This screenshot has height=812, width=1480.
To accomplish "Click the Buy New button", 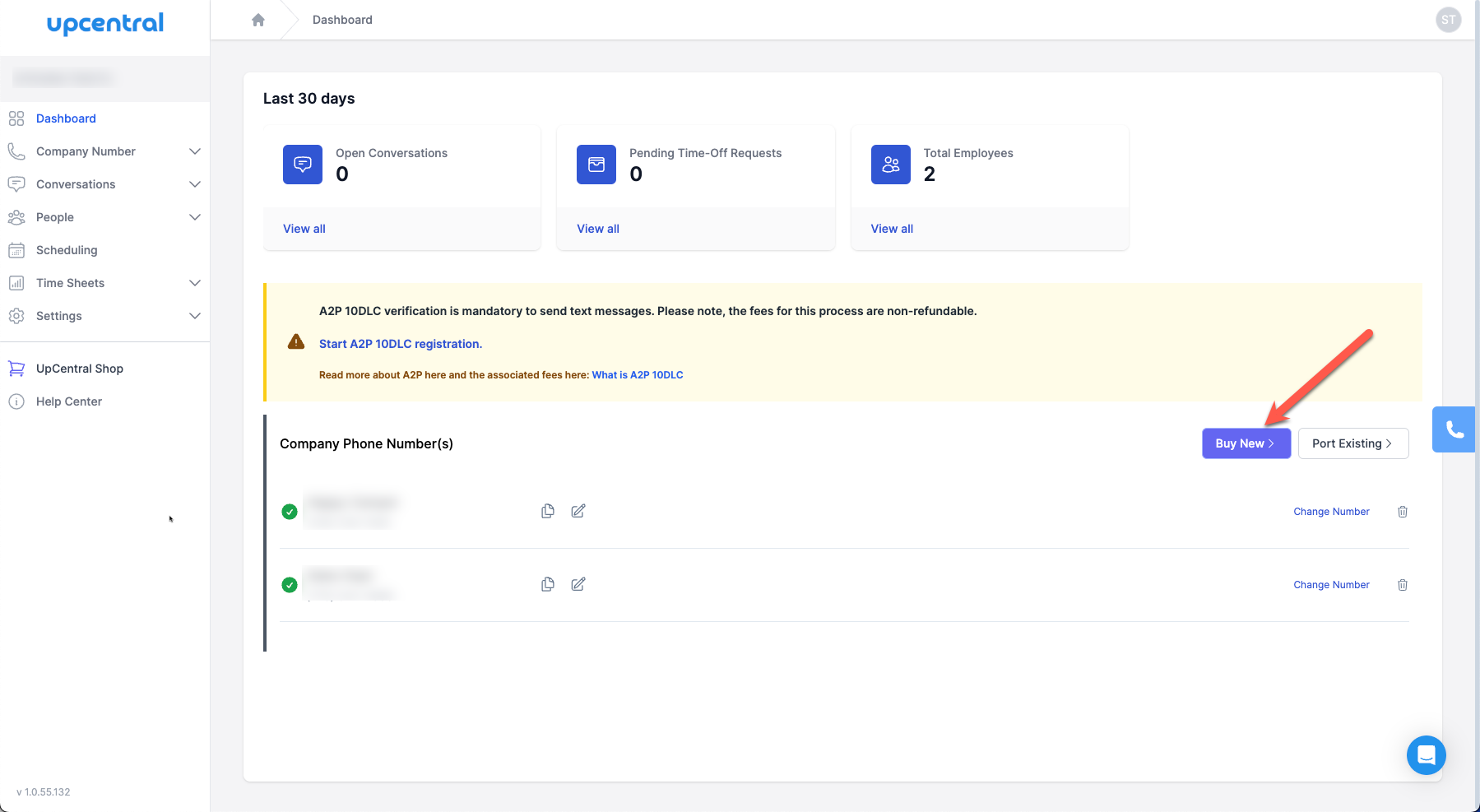I will pos(1245,443).
